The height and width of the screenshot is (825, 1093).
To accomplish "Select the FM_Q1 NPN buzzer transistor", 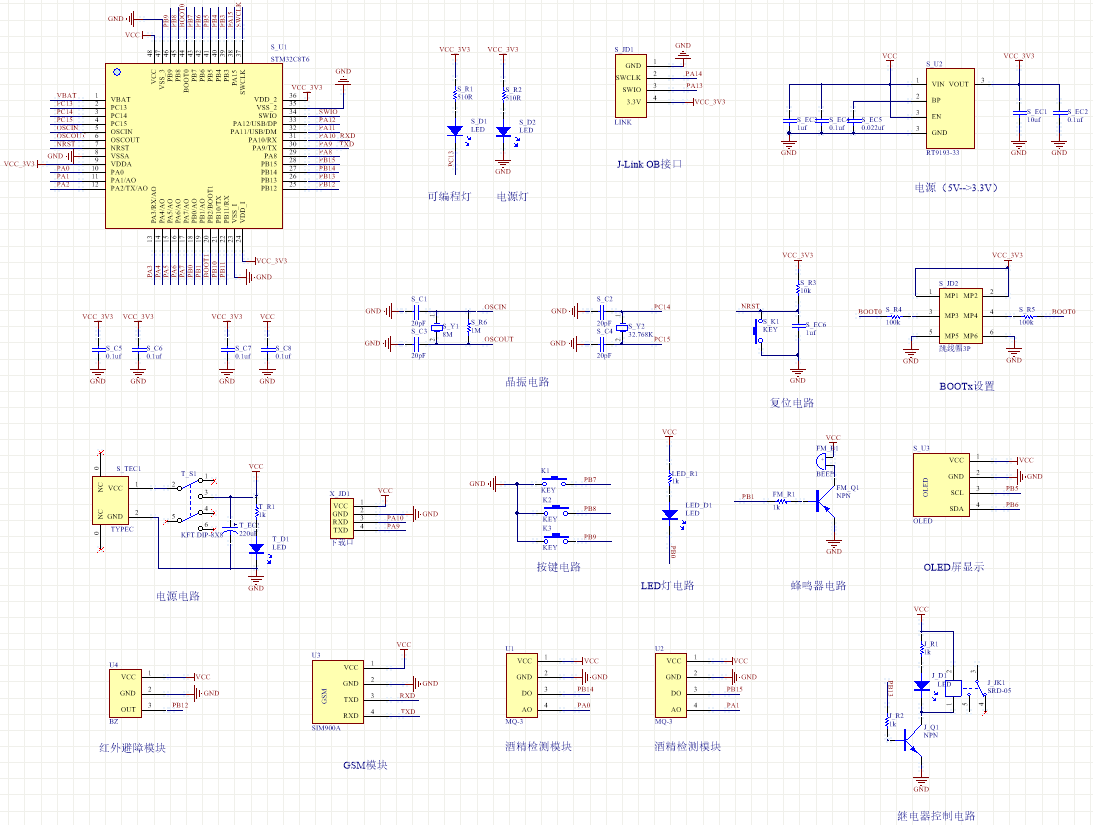I will [824, 501].
